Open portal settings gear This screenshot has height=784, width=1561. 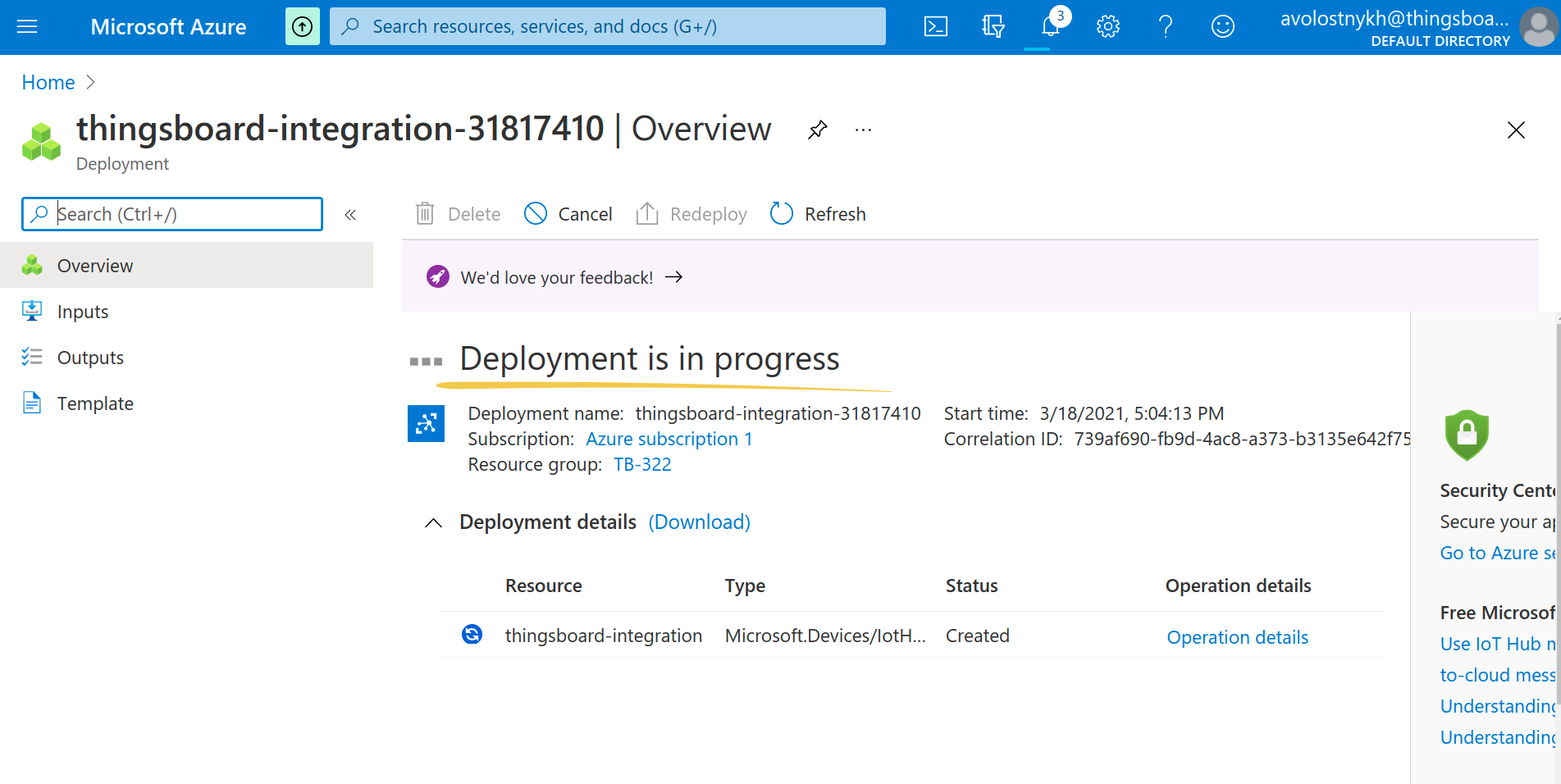tap(1108, 27)
